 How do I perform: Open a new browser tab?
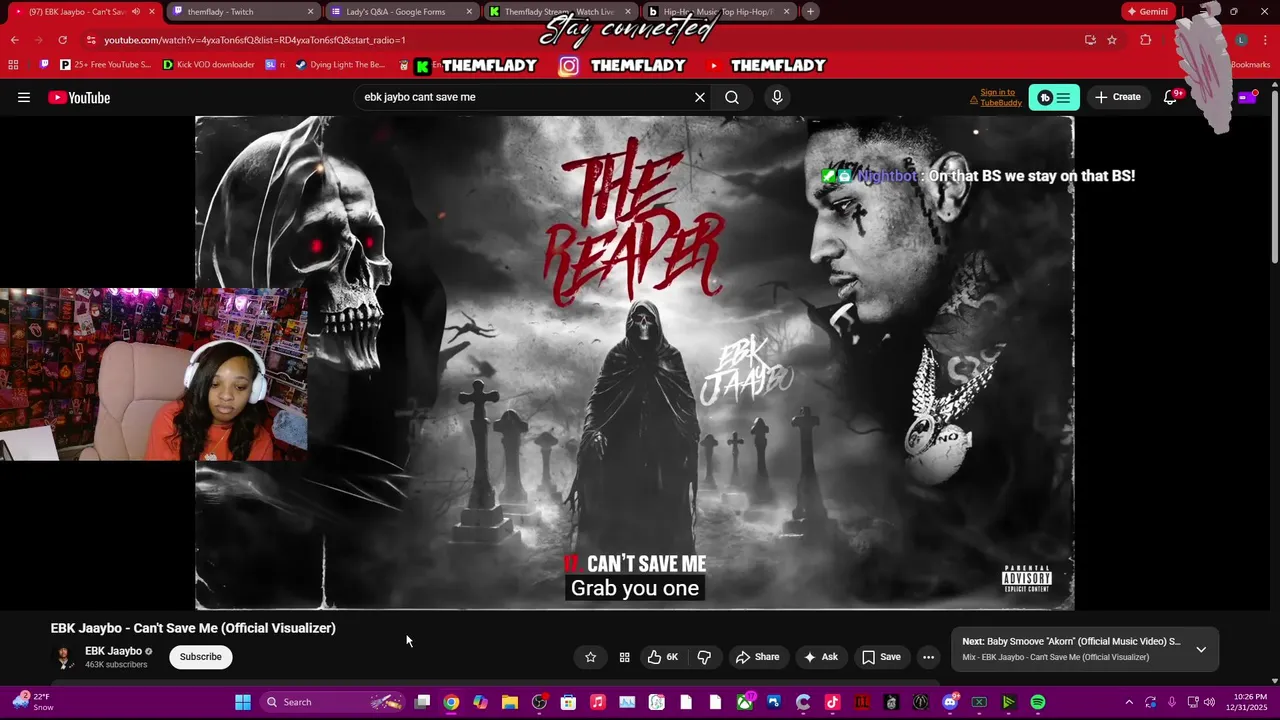[811, 12]
